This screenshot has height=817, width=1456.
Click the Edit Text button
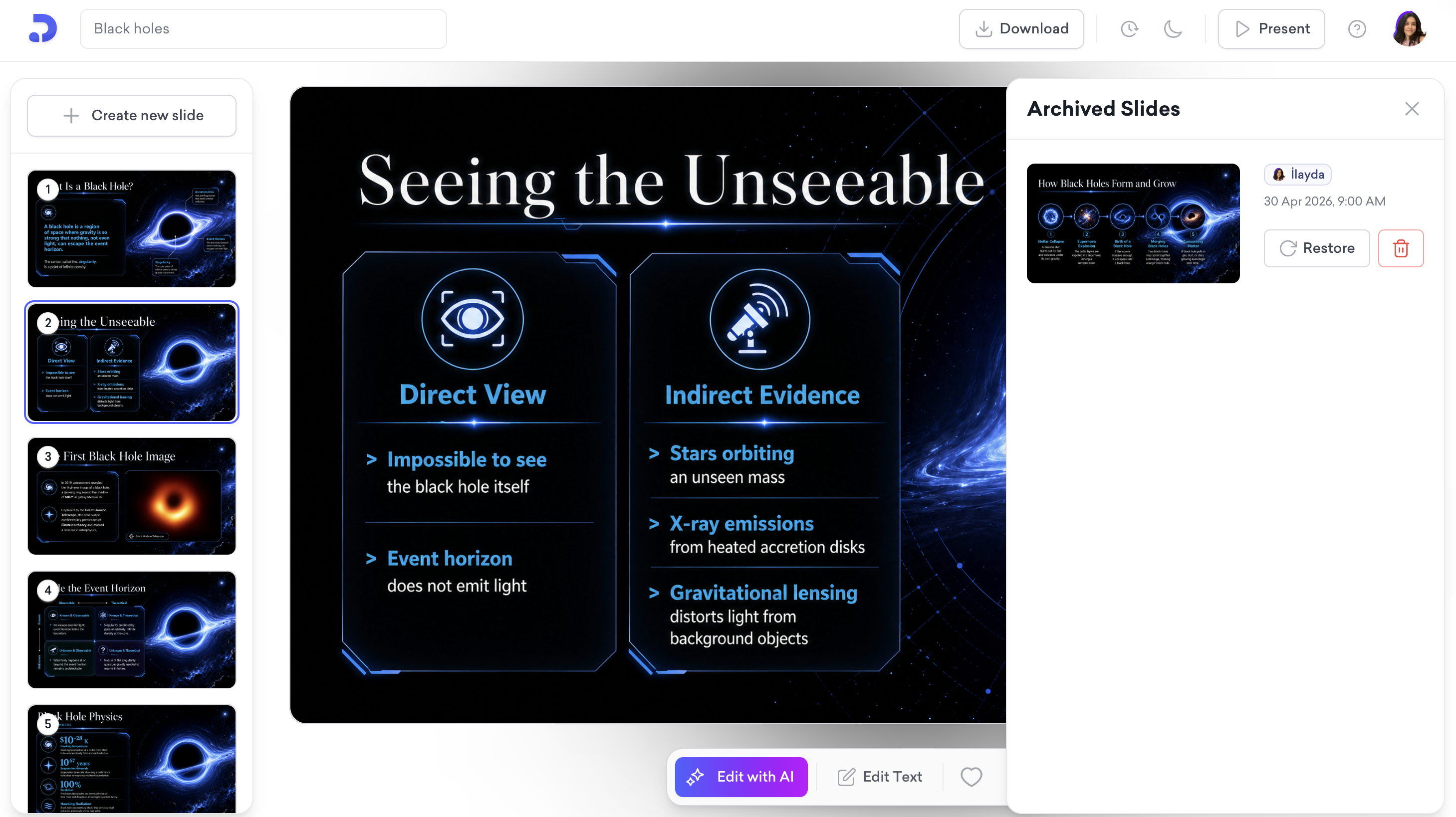pyautogui.click(x=880, y=777)
